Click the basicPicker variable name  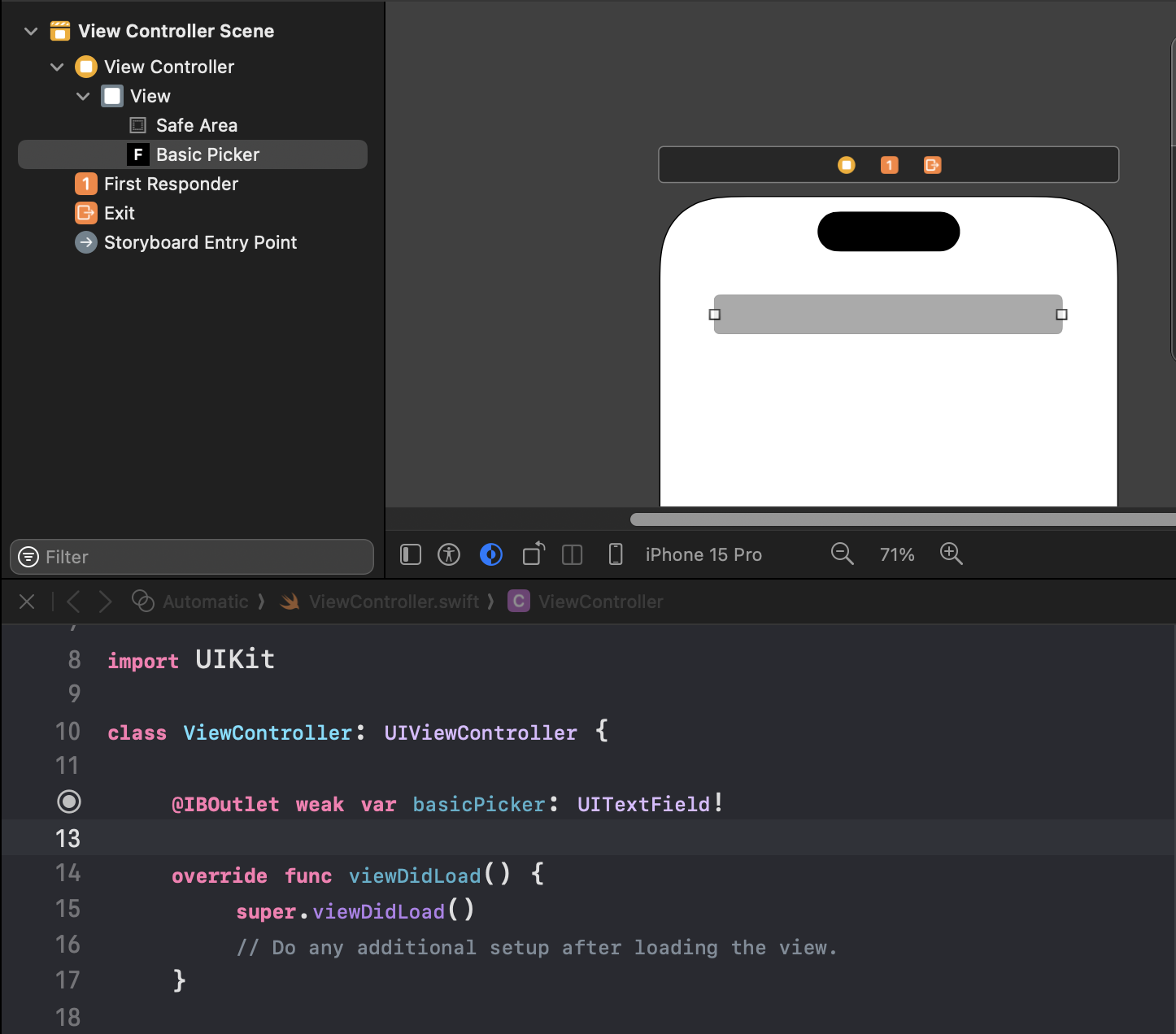[x=479, y=805]
